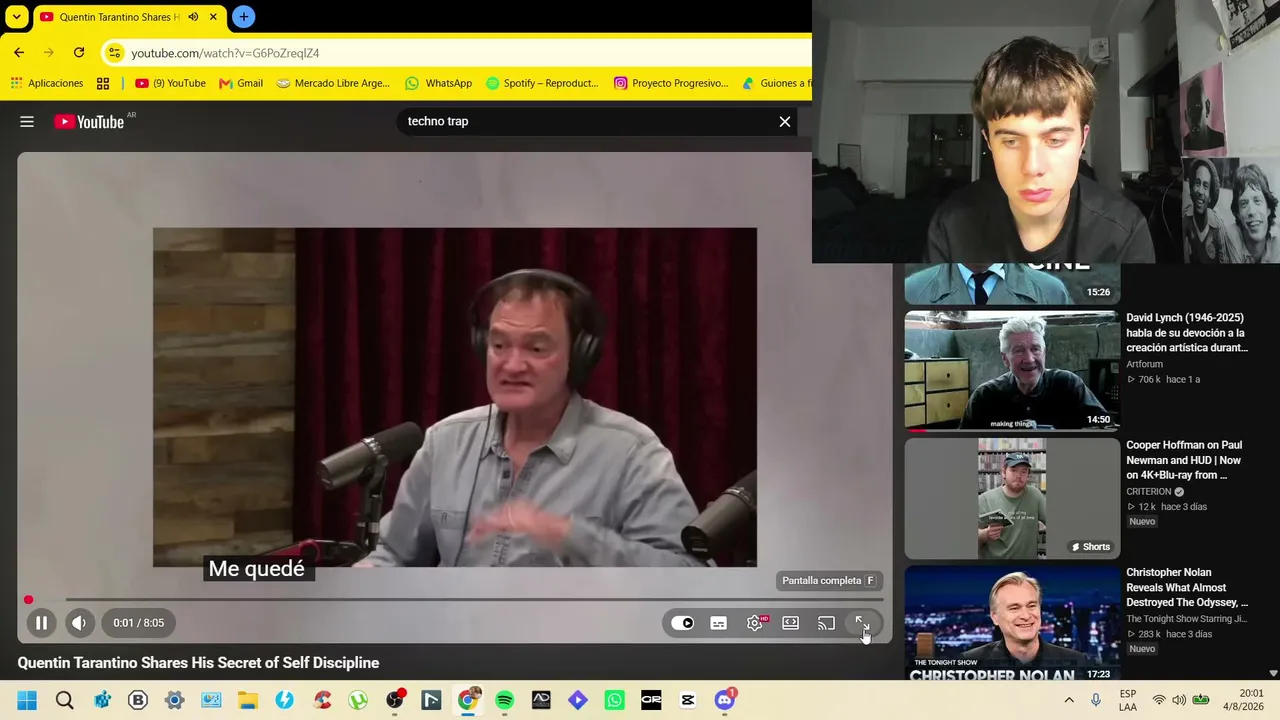Mute the tab via its audio icon
Screen dimensions: 1280x720
(x=193, y=17)
